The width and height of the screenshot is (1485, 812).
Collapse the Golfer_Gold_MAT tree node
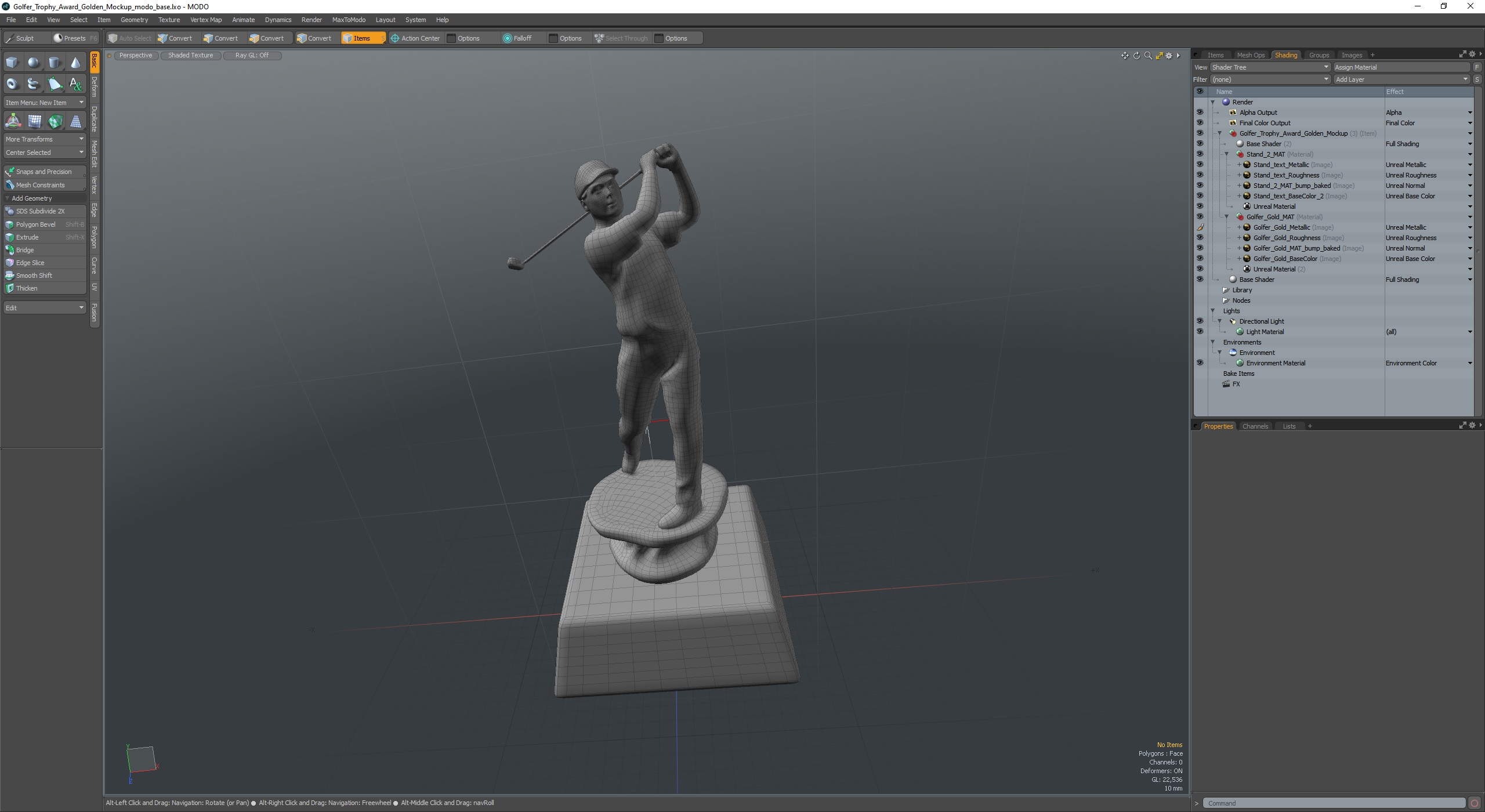pyautogui.click(x=1226, y=217)
